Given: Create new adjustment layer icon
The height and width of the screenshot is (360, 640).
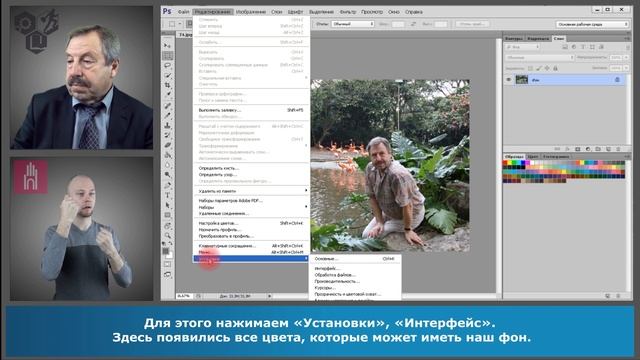Looking at the screenshot, I should click(x=588, y=149).
